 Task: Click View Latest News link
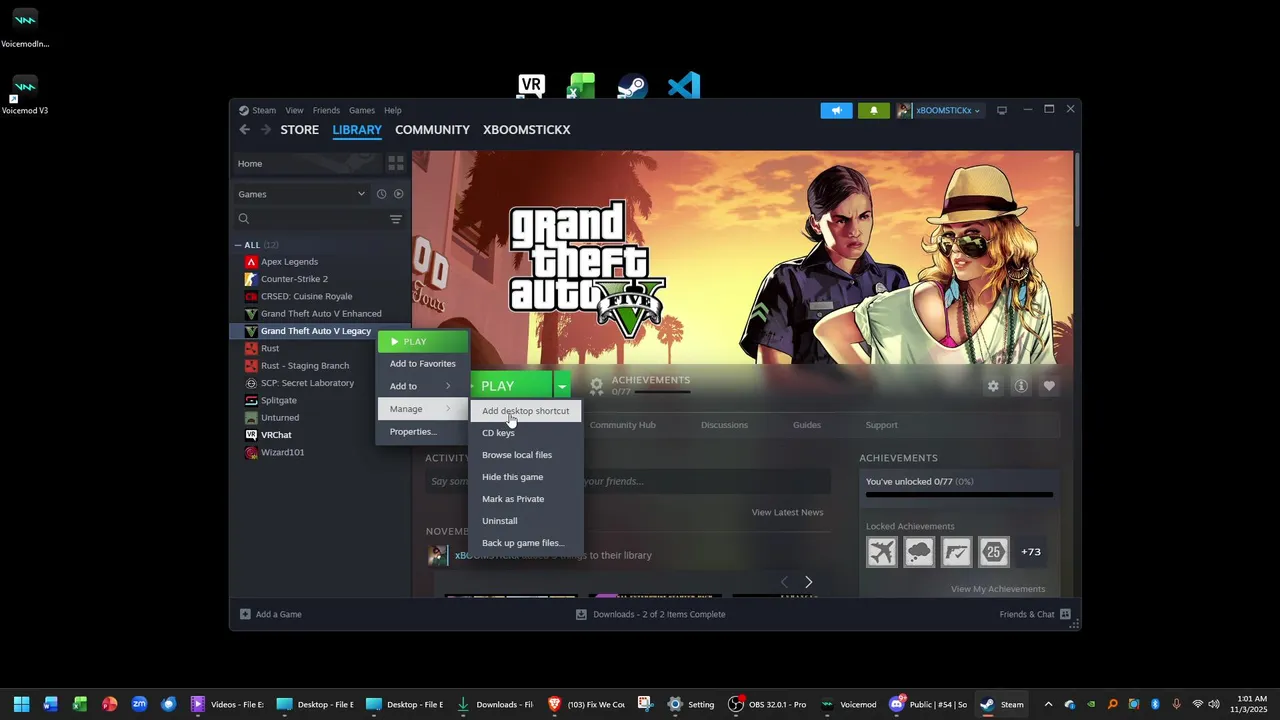coord(787,513)
